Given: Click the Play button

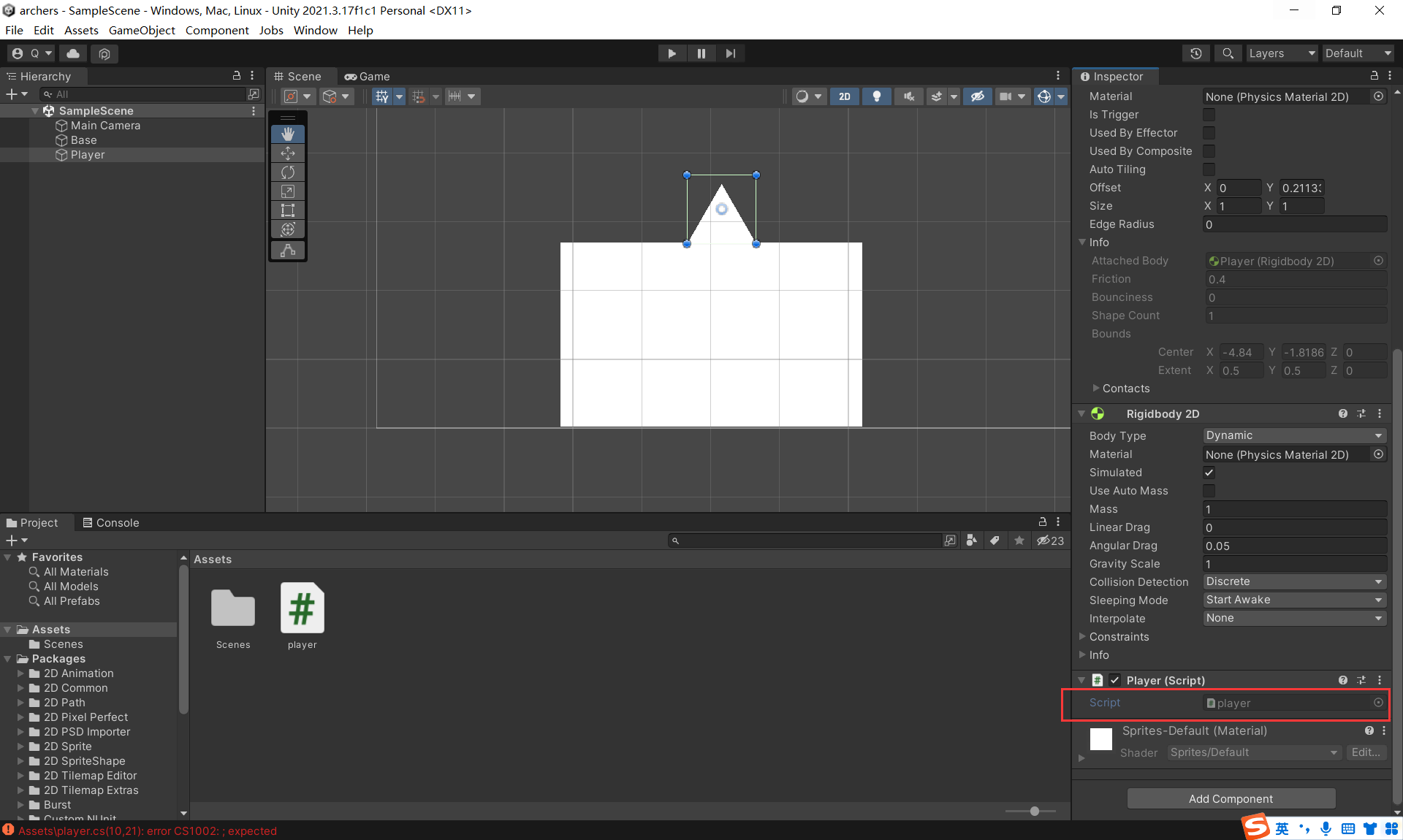Looking at the screenshot, I should coord(672,53).
